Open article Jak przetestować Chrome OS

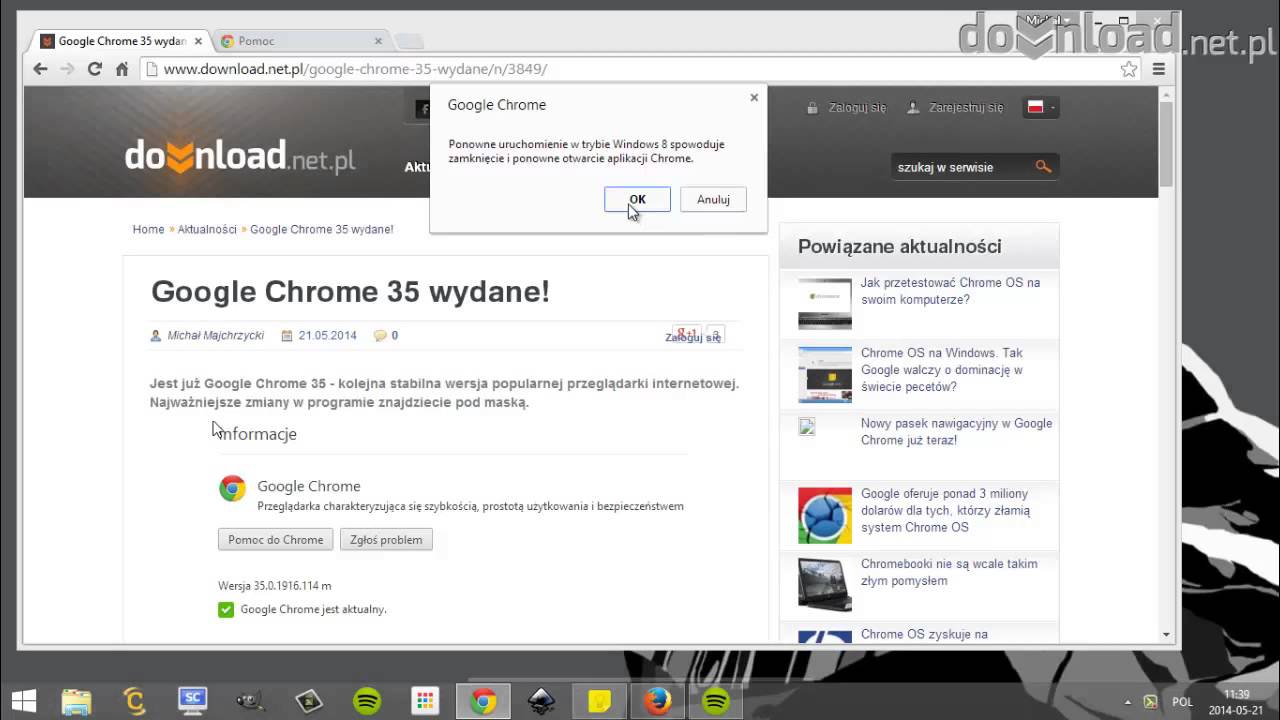[x=950, y=291]
